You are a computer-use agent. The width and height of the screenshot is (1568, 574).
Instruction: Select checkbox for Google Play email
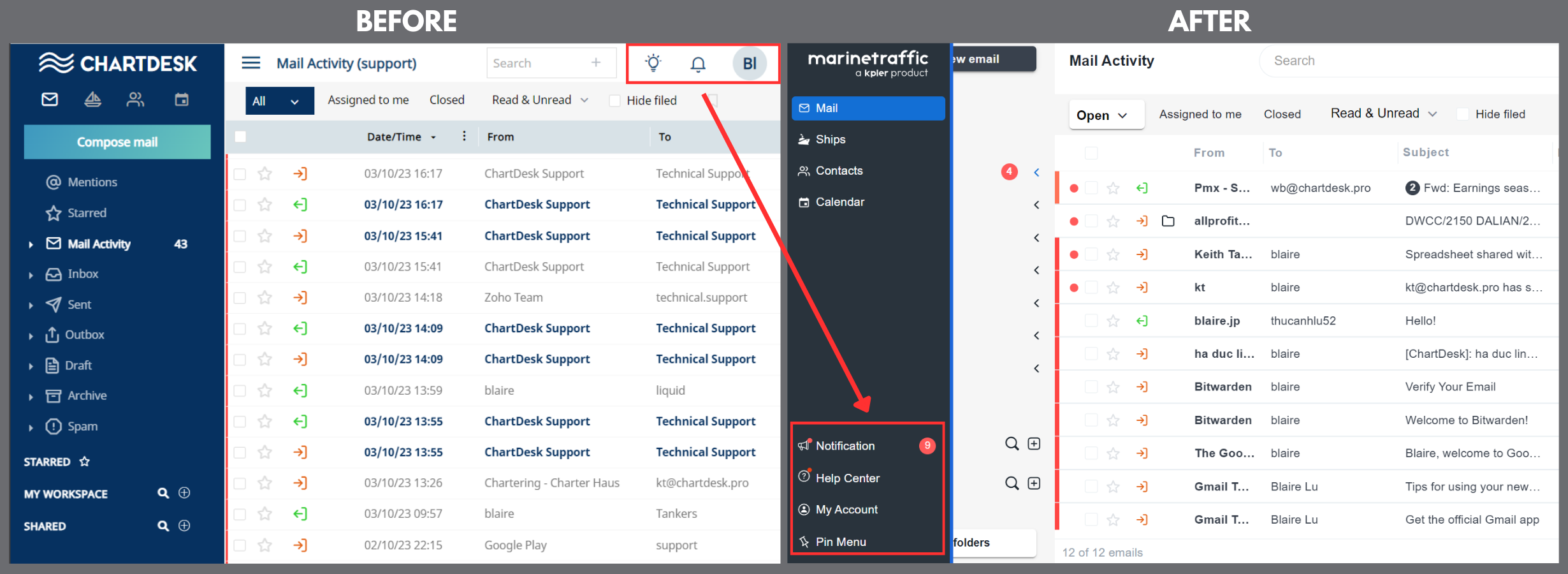(x=240, y=545)
